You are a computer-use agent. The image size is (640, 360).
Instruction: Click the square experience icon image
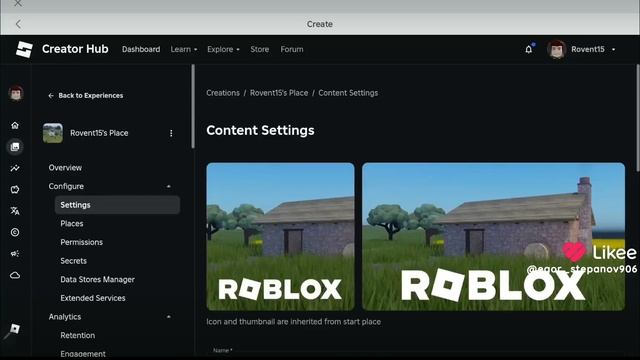280,237
